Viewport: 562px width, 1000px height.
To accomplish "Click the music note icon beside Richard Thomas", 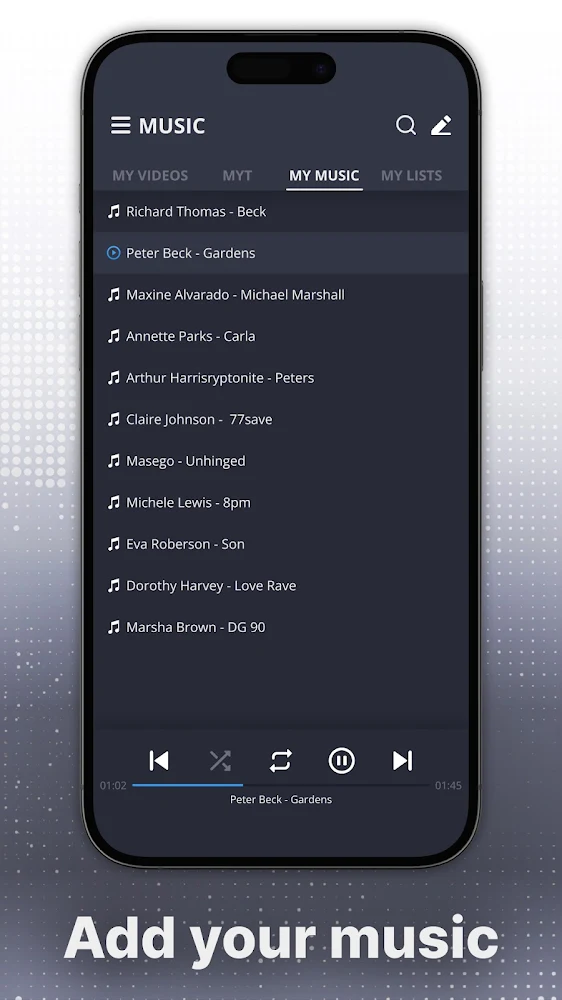I will click(114, 212).
